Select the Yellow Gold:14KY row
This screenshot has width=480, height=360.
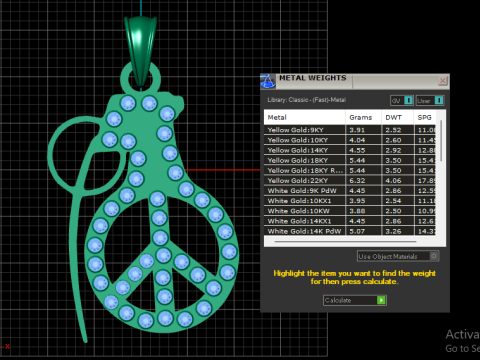pos(350,150)
